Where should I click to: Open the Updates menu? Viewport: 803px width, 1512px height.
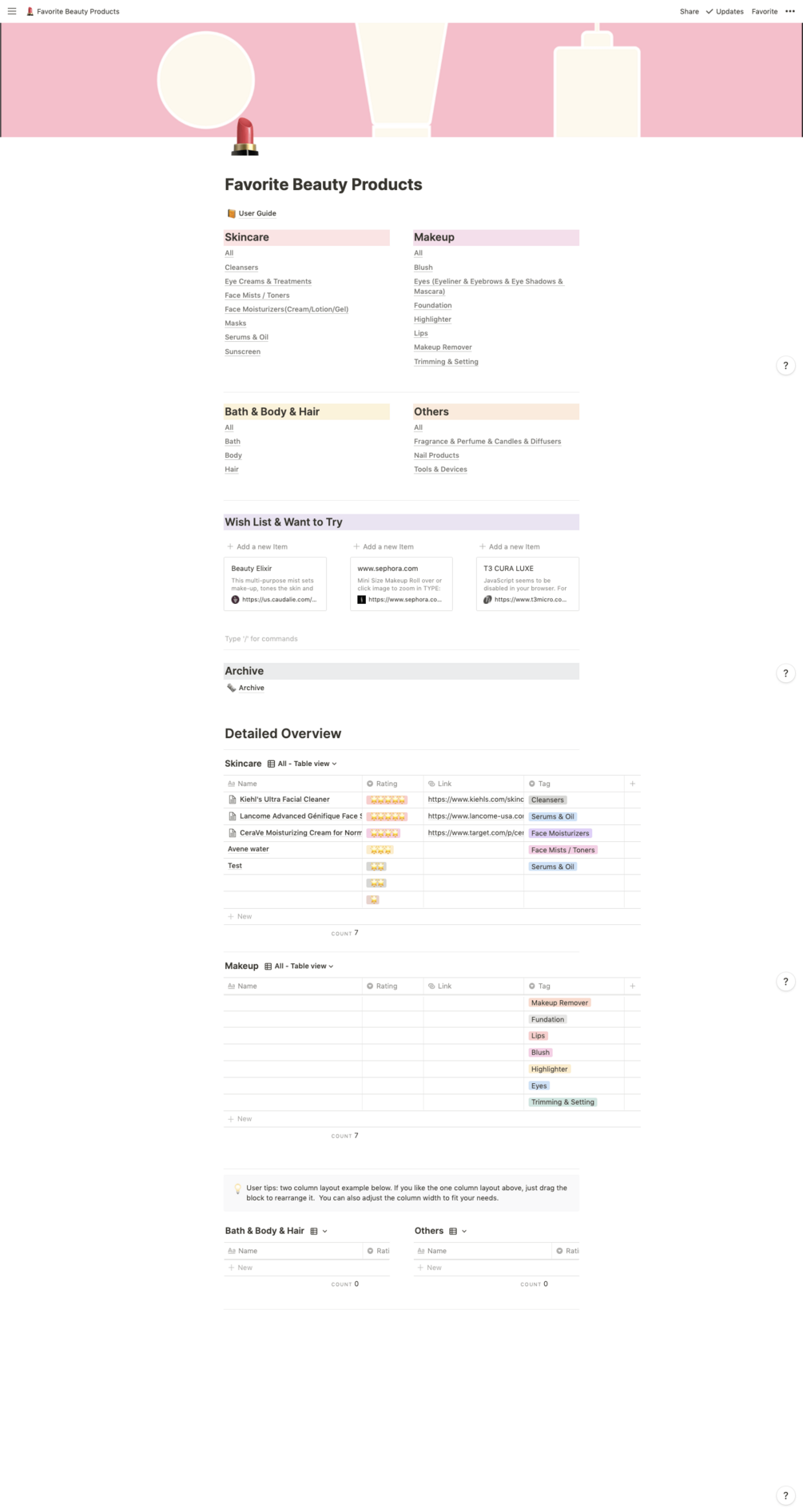tap(725, 11)
